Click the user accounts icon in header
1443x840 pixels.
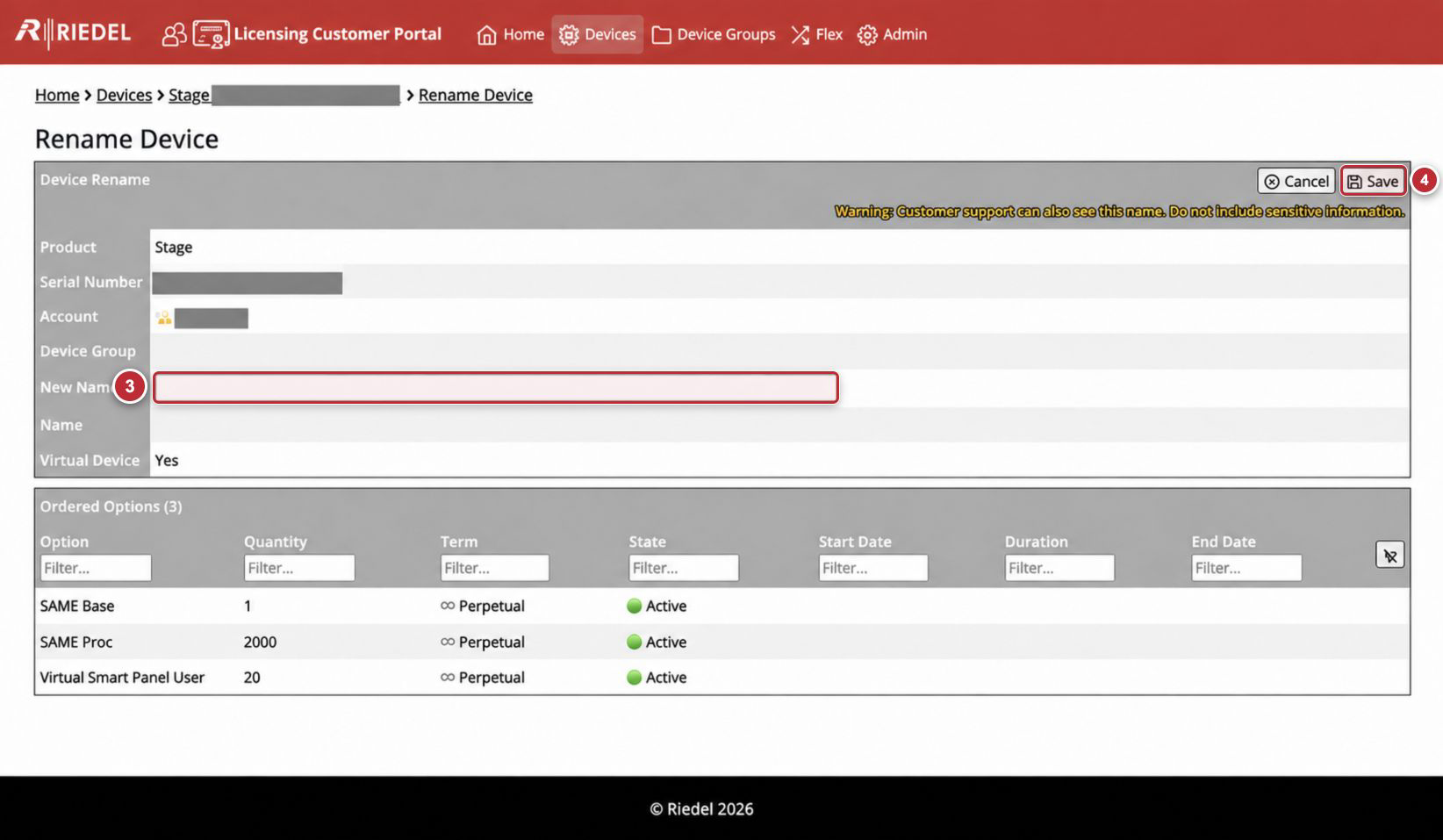(x=174, y=34)
